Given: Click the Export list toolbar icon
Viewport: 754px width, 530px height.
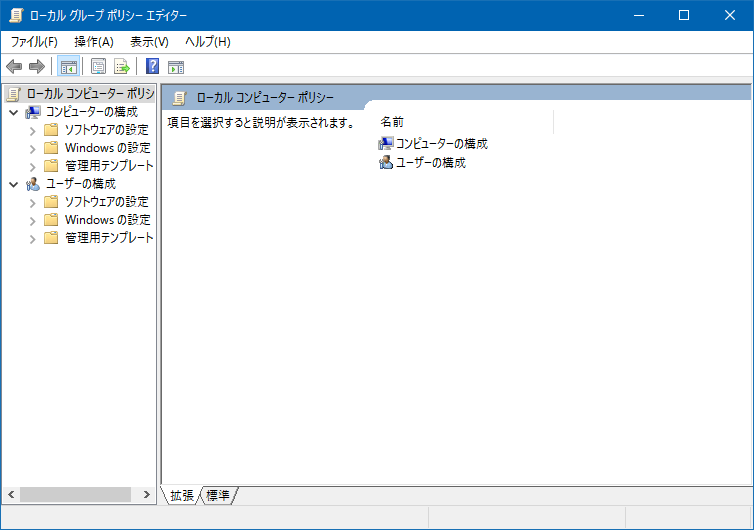Looking at the screenshot, I should [x=122, y=66].
